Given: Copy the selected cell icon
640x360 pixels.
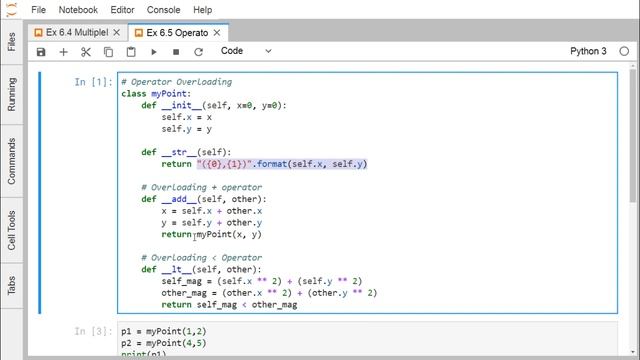Looking at the screenshot, I should 108,52.
